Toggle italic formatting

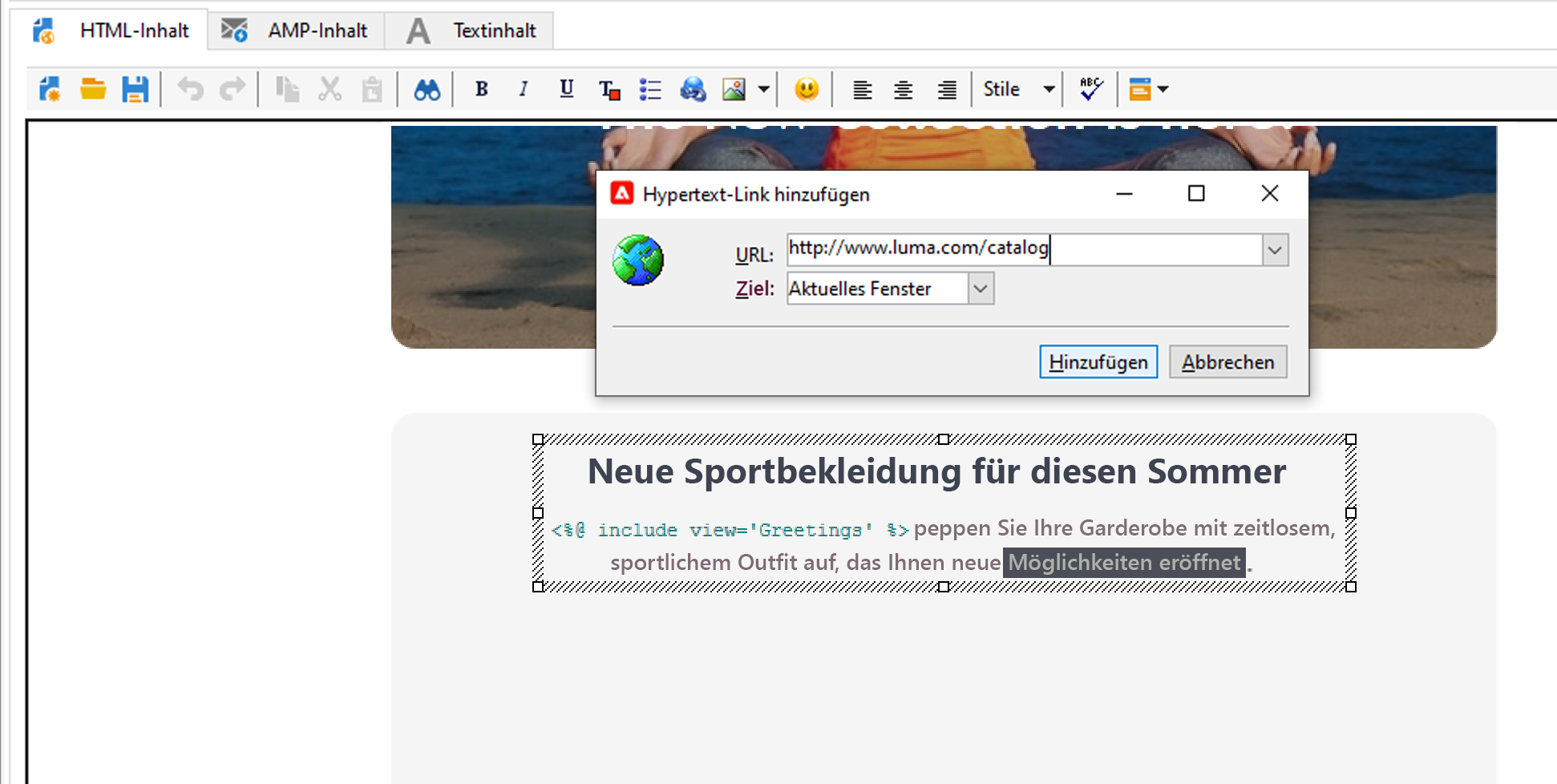point(524,89)
